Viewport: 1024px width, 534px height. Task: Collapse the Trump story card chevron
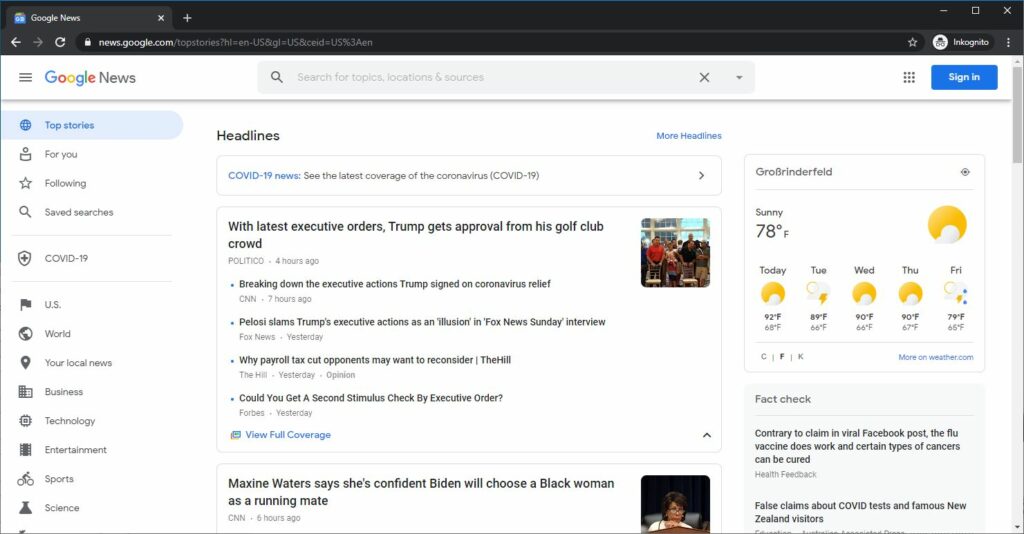(707, 435)
